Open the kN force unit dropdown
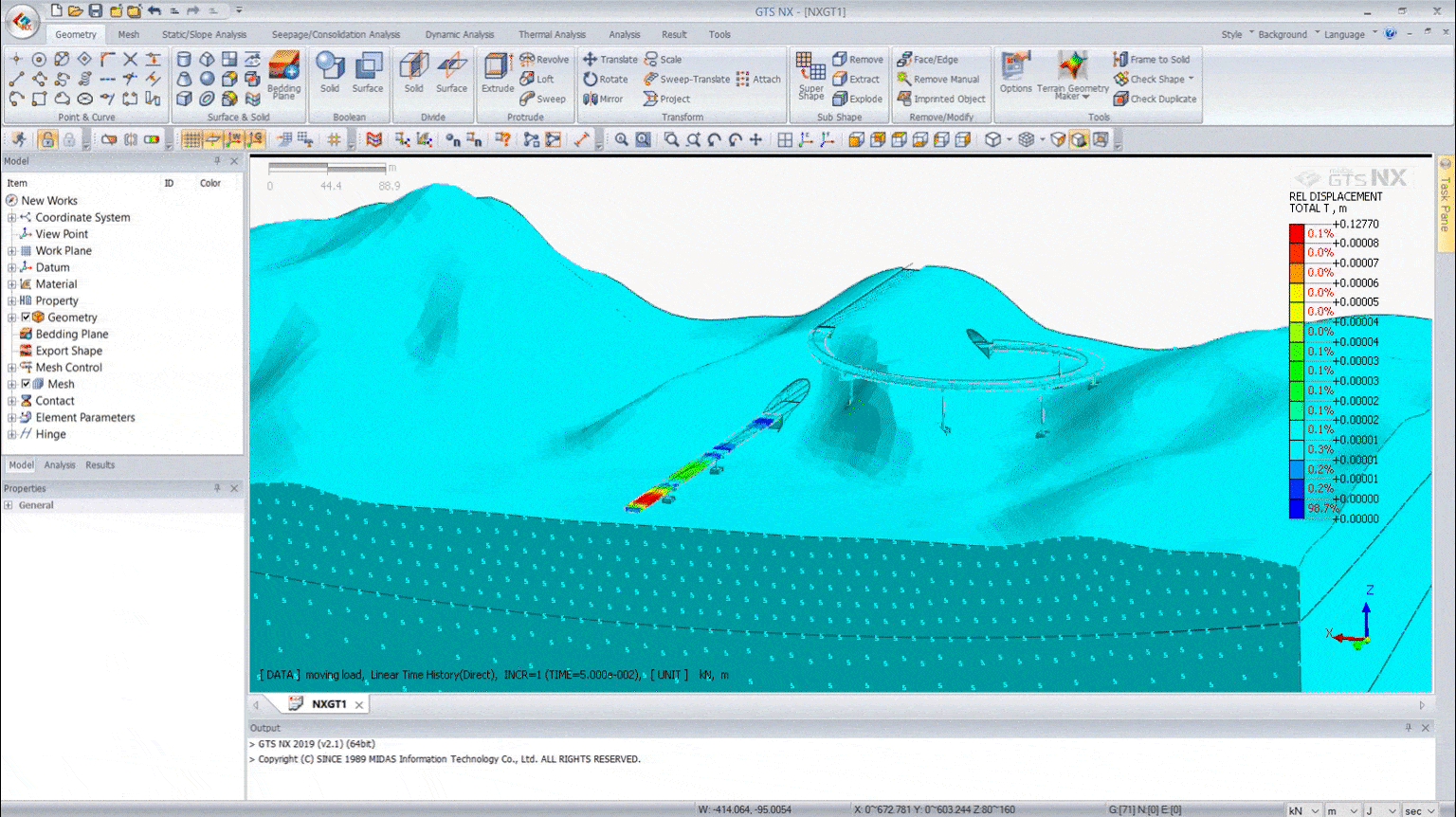Image resolution: width=1456 pixels, height=817 pixels. tap(1303, 810)
